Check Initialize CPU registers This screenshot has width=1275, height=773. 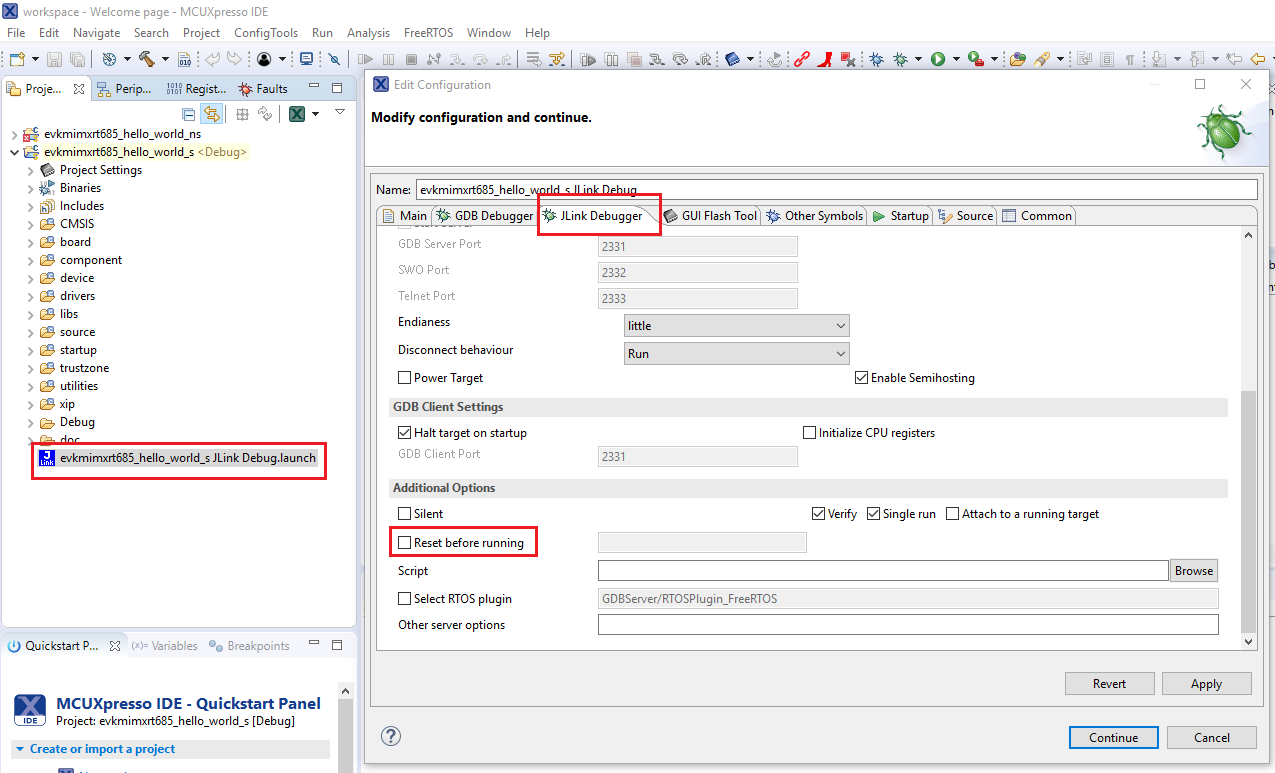(810, 433)
